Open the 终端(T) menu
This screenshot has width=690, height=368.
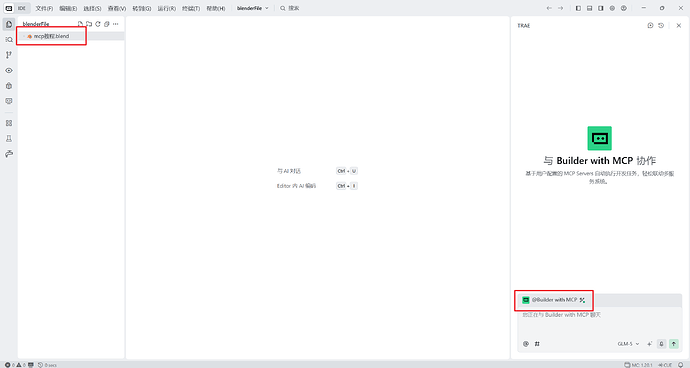coord(191,8)
